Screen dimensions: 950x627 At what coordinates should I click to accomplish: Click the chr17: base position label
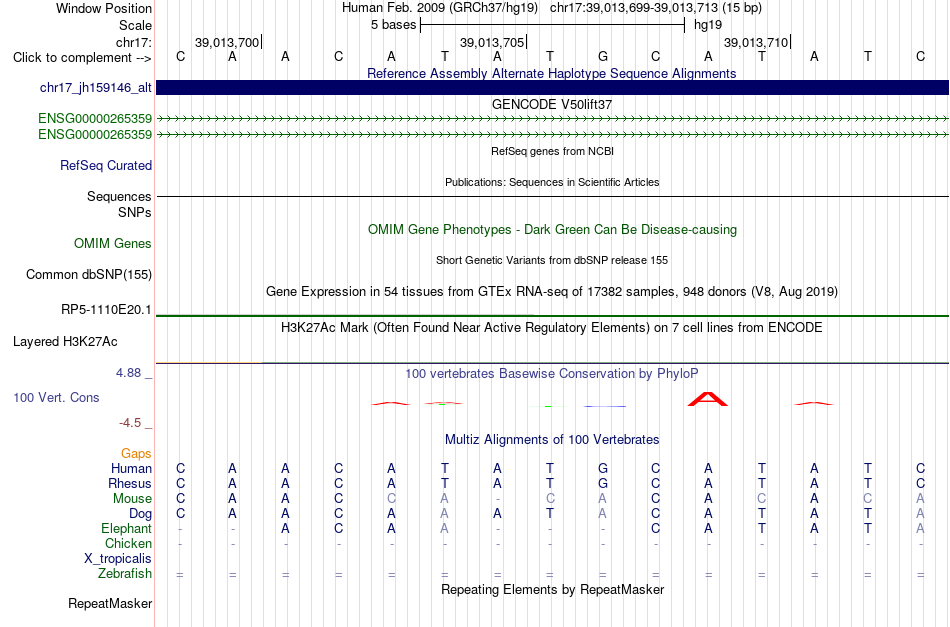134,42
